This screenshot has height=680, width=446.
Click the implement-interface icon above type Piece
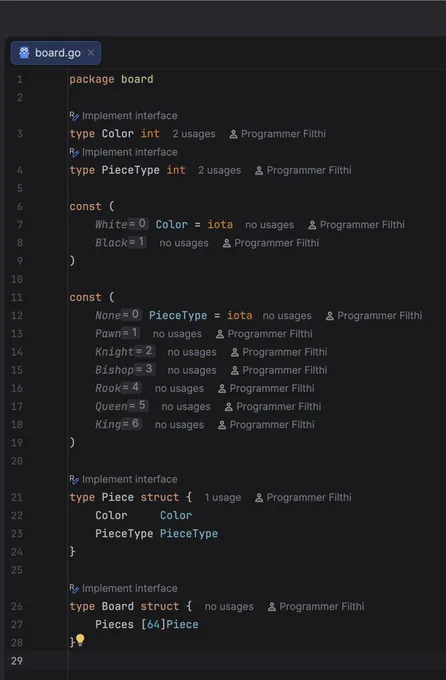pyautogui.click(x=74, y=480)
